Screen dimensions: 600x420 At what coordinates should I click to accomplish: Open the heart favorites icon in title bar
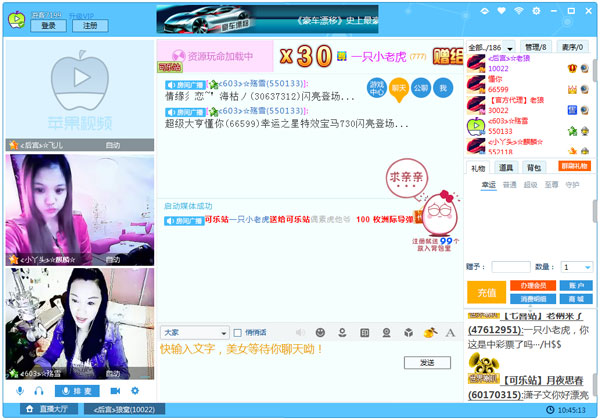pos(501,11)
